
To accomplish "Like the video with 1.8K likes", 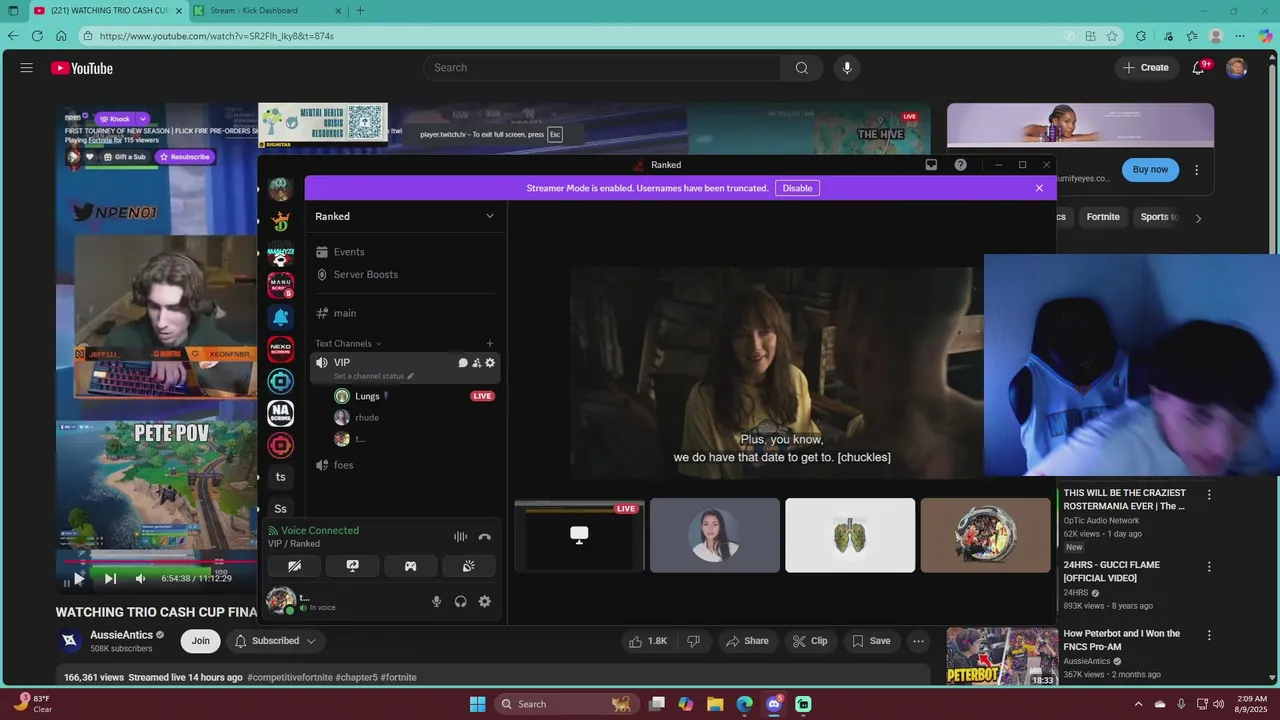I will 648,641.
